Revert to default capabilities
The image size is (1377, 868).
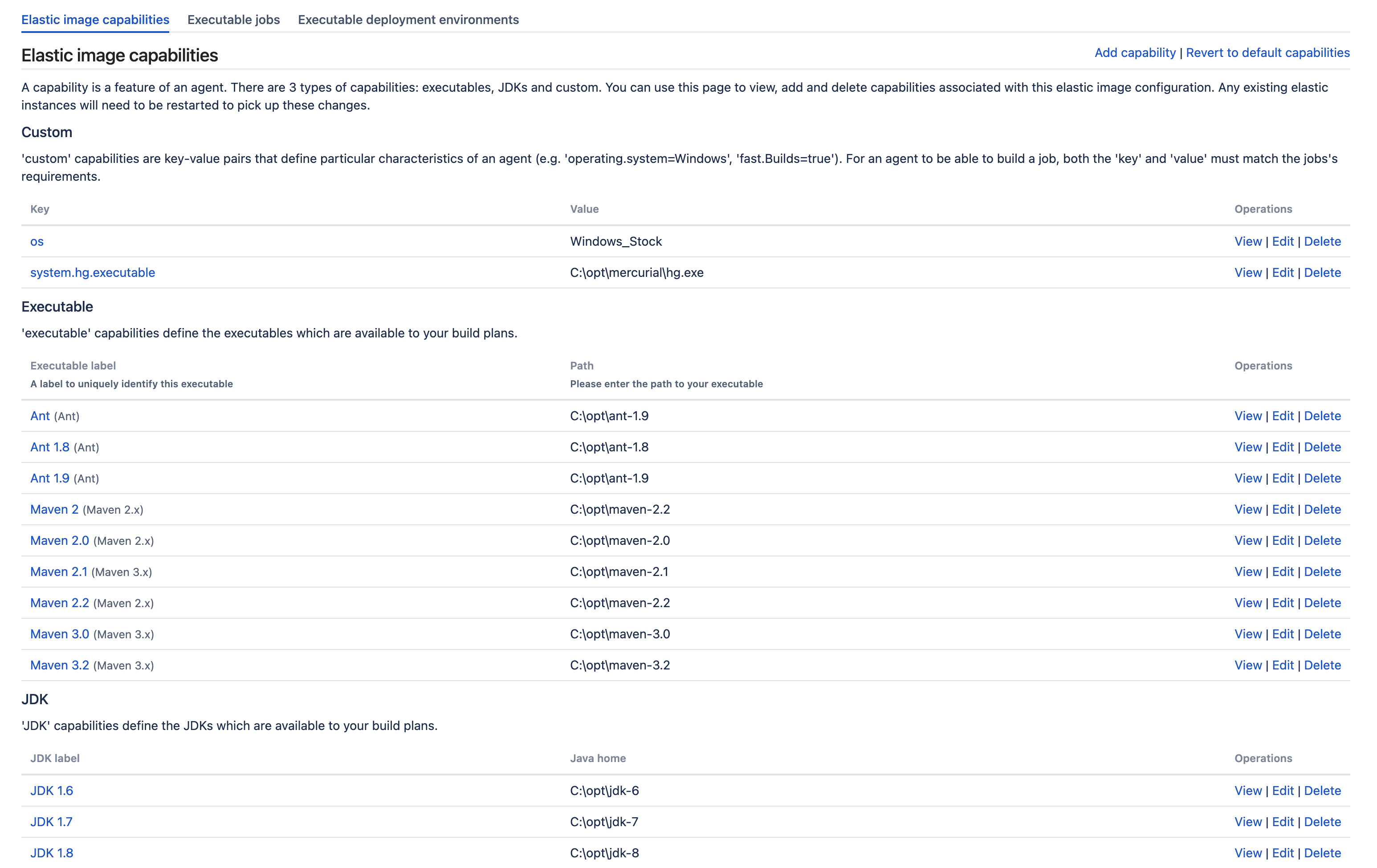click(x=1267, y=53)
